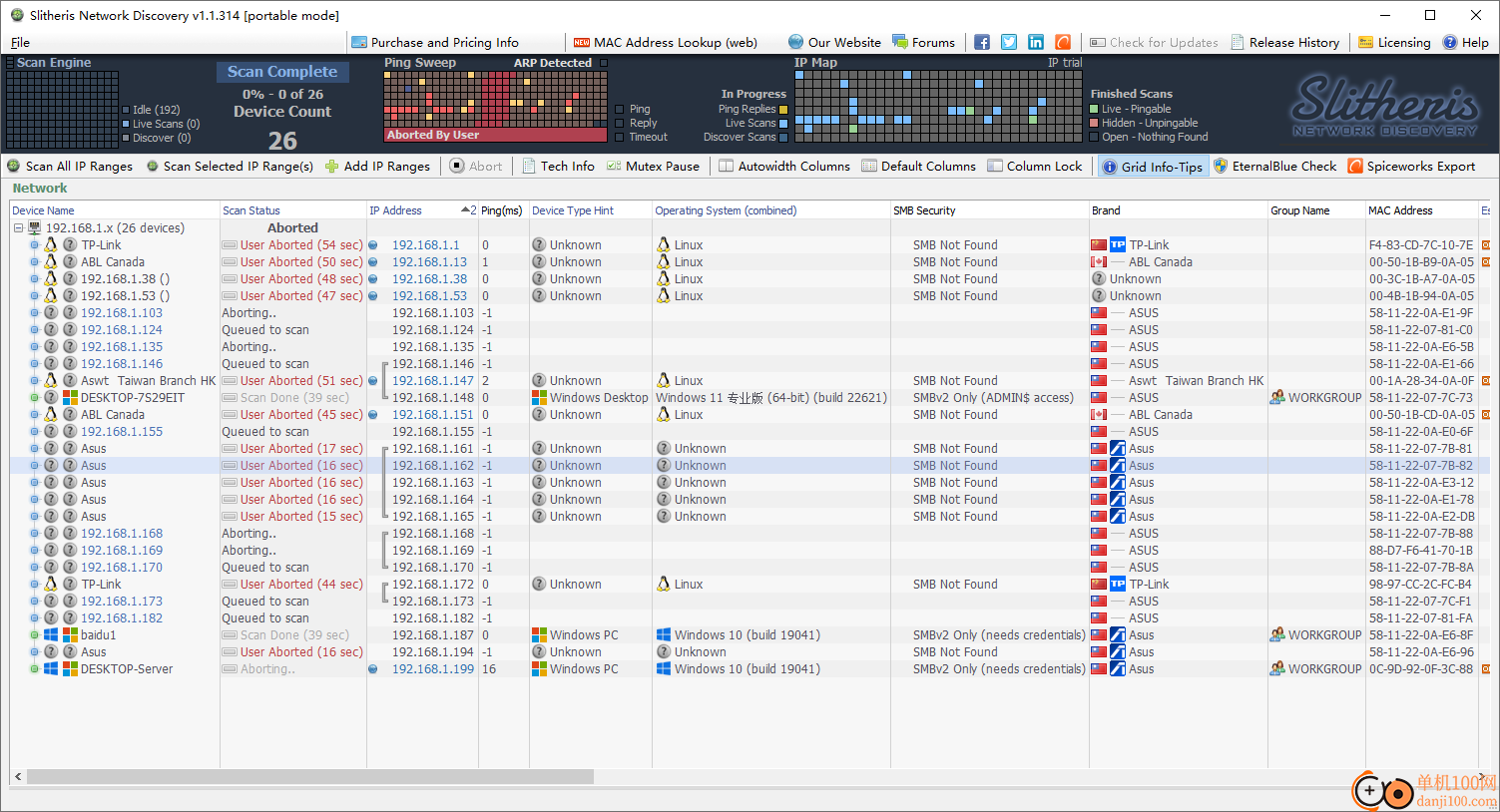Toggle Mutex Pause
1500x812 pixels.
click(x=653, y=167)
